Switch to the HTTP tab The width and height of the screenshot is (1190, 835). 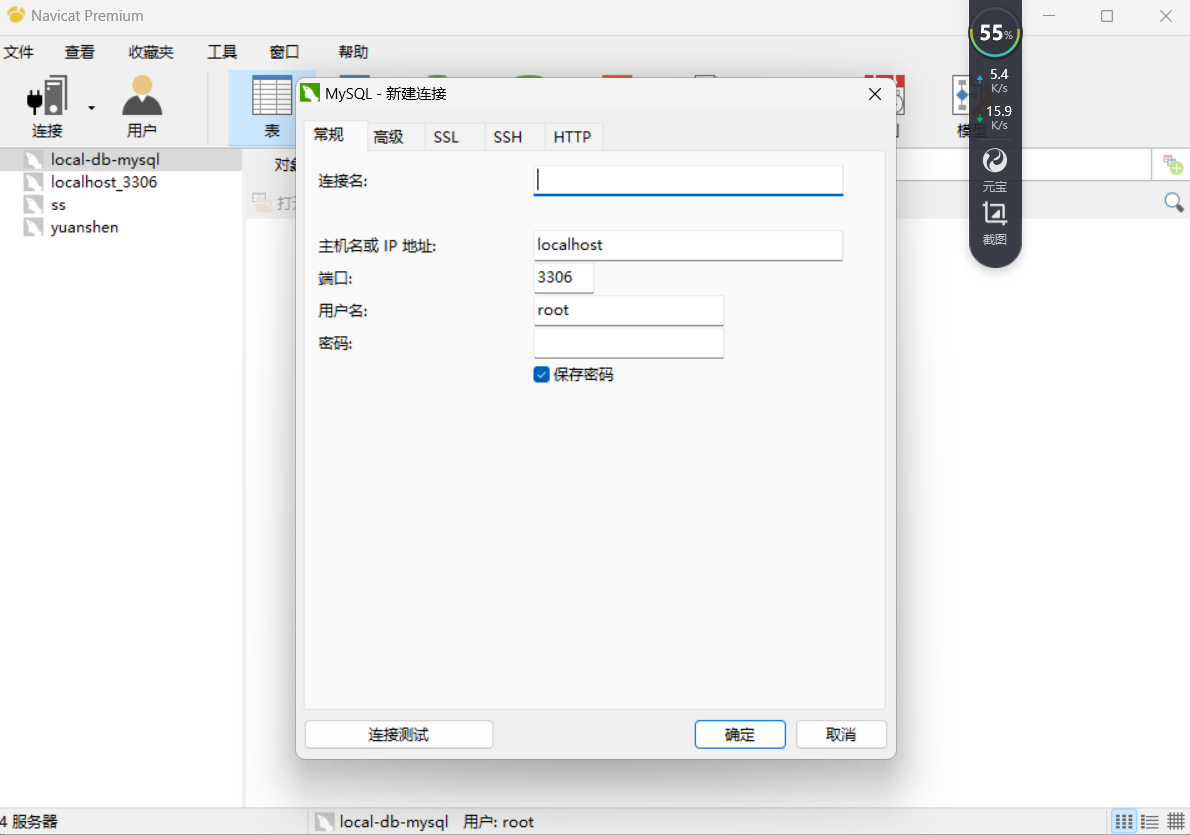click(572, 137)
